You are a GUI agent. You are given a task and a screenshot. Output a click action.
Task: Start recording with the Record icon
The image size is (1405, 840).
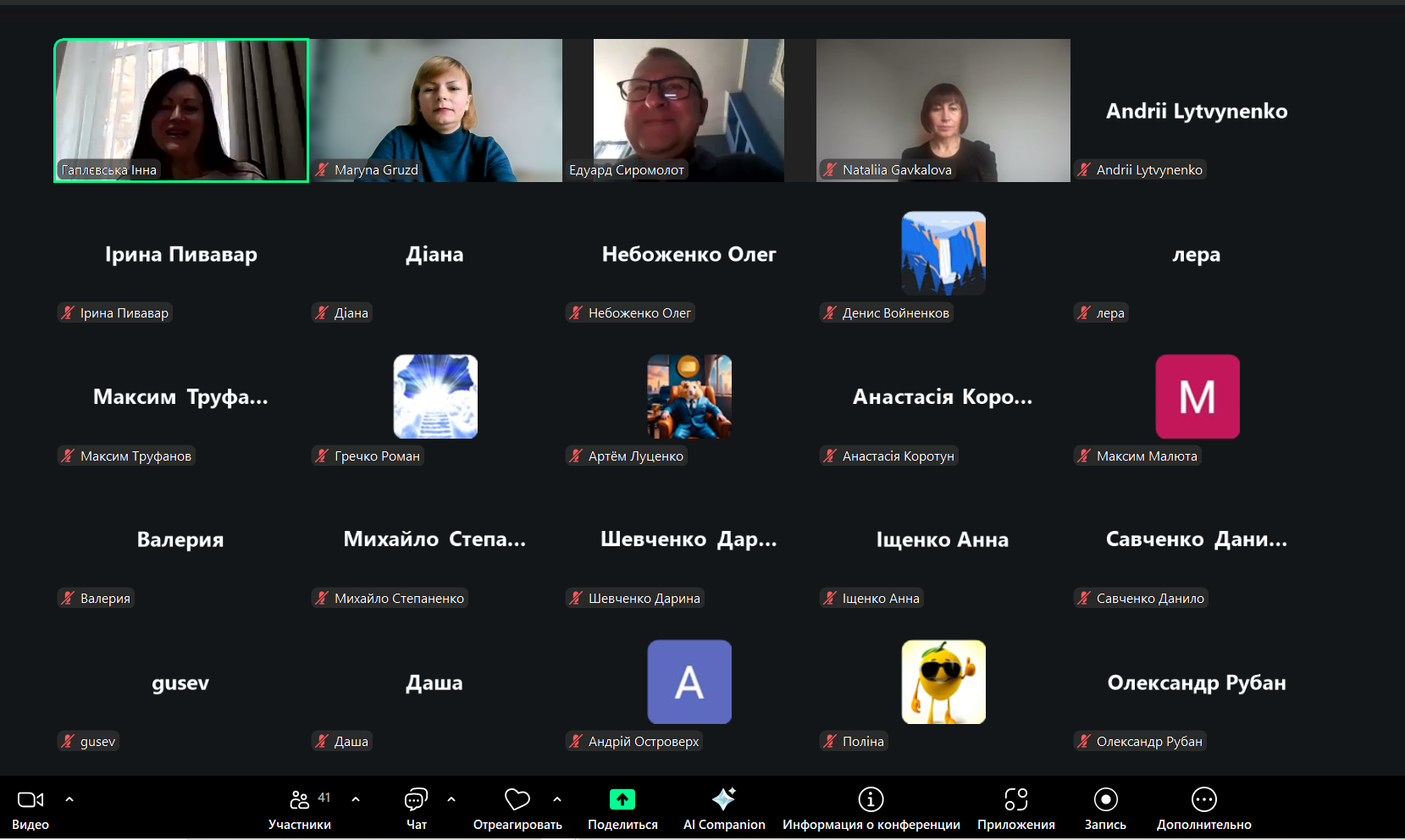1105,799
